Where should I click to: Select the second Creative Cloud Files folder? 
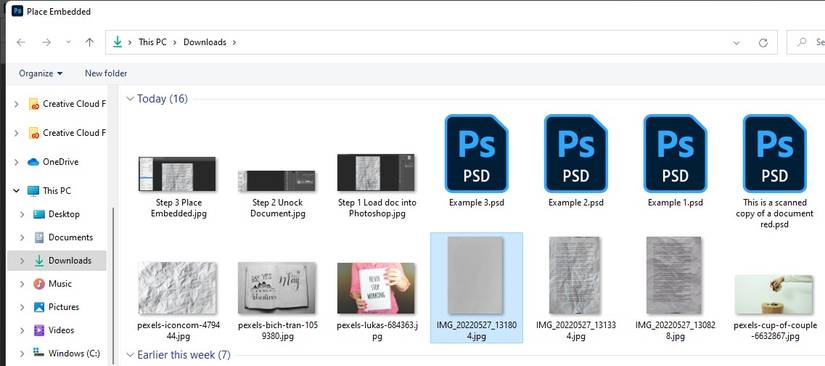(x=67, y=133)
